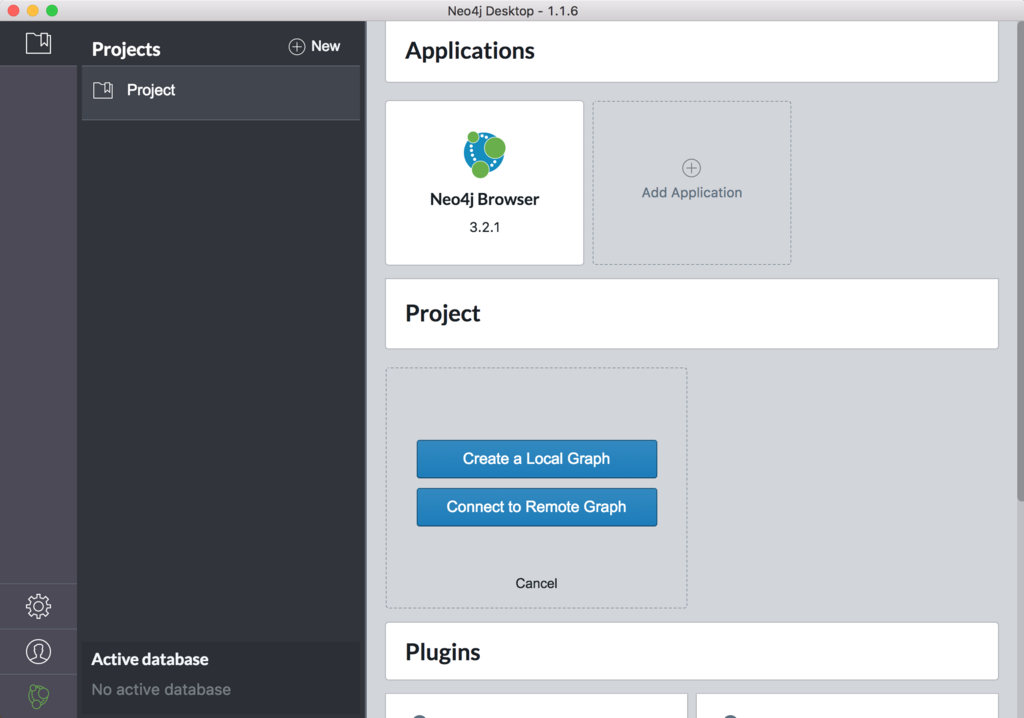Click the green Neo4j logo icon

pos(38,696)
